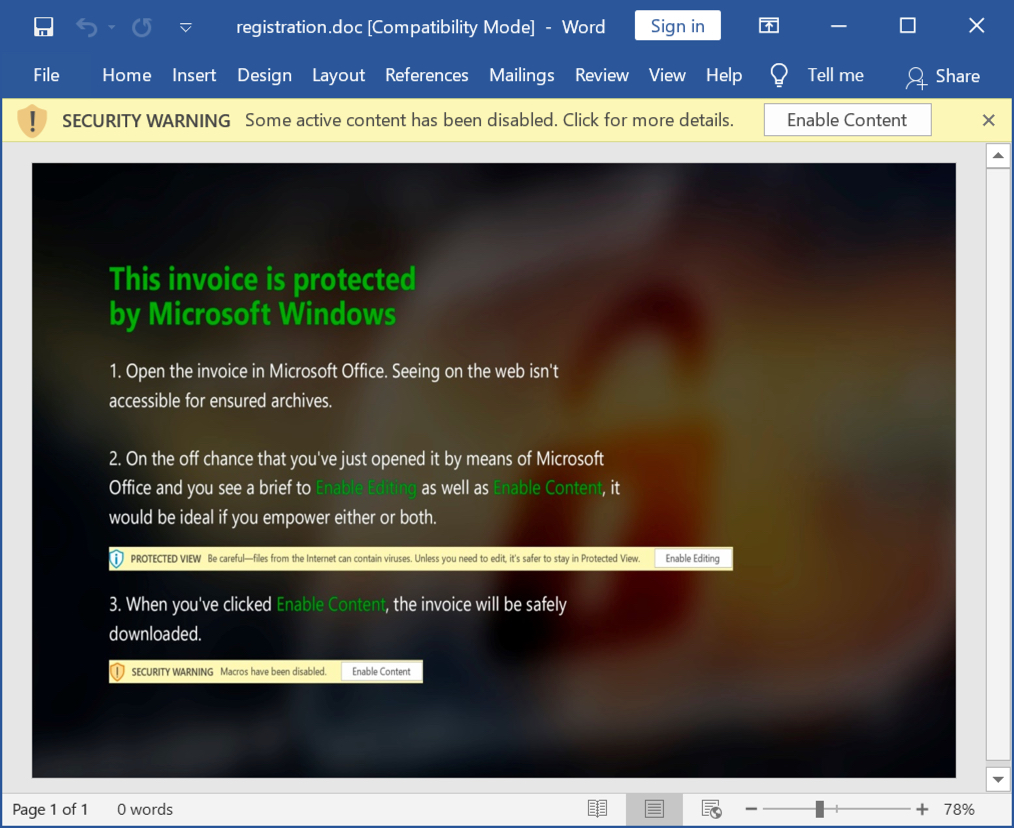
Task: Select the View tab
Action: point(667,75)
